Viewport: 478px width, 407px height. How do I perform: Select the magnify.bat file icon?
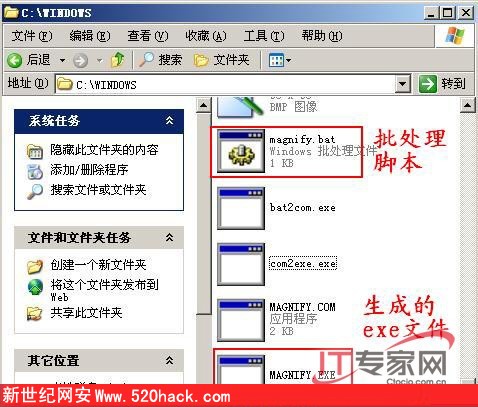(241, 151)
